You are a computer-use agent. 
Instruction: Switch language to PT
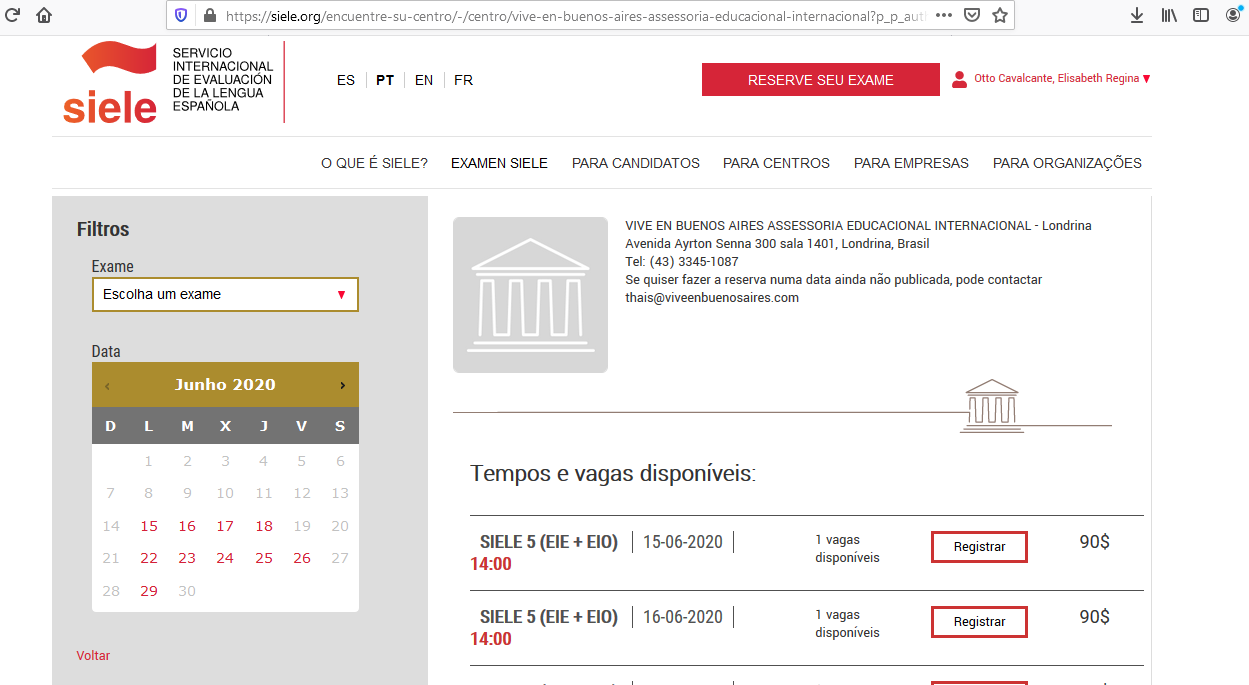click(x=385, y=80)
